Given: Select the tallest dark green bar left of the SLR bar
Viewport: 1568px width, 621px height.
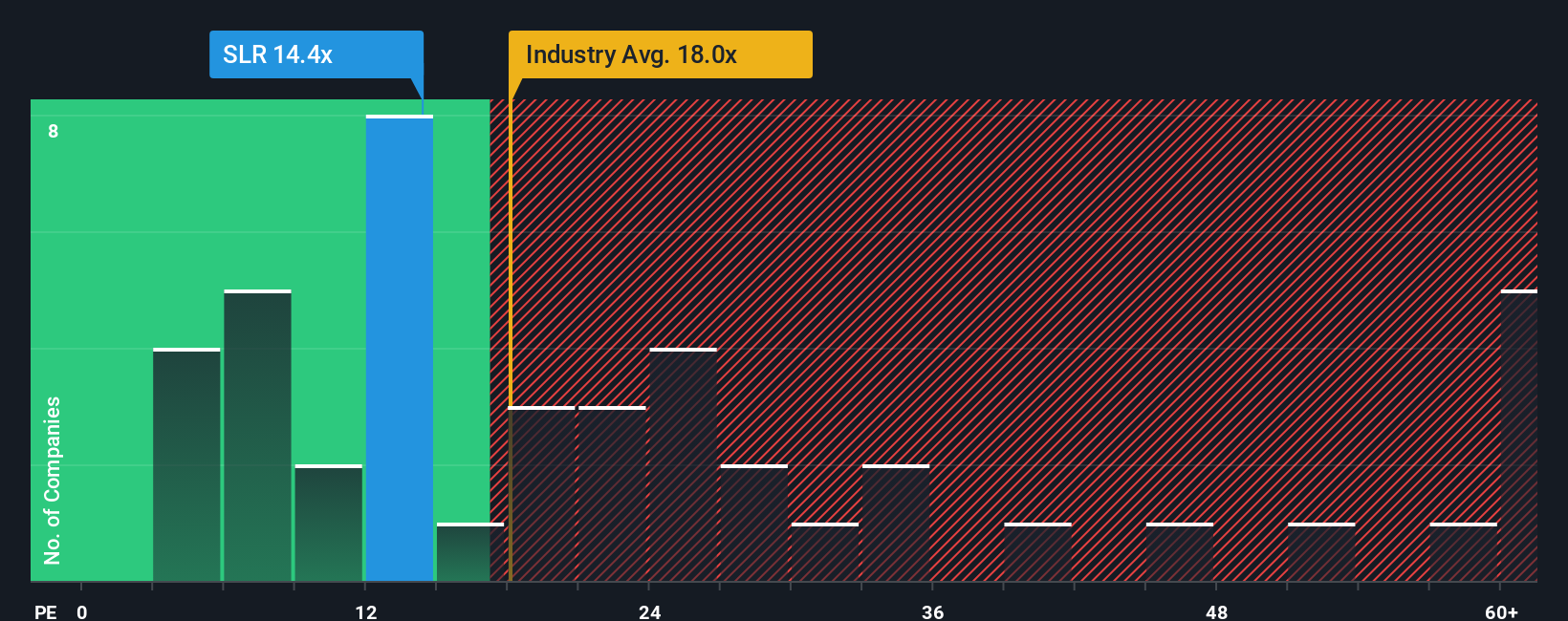Looking at the screenshot, I should click(257, 436).
